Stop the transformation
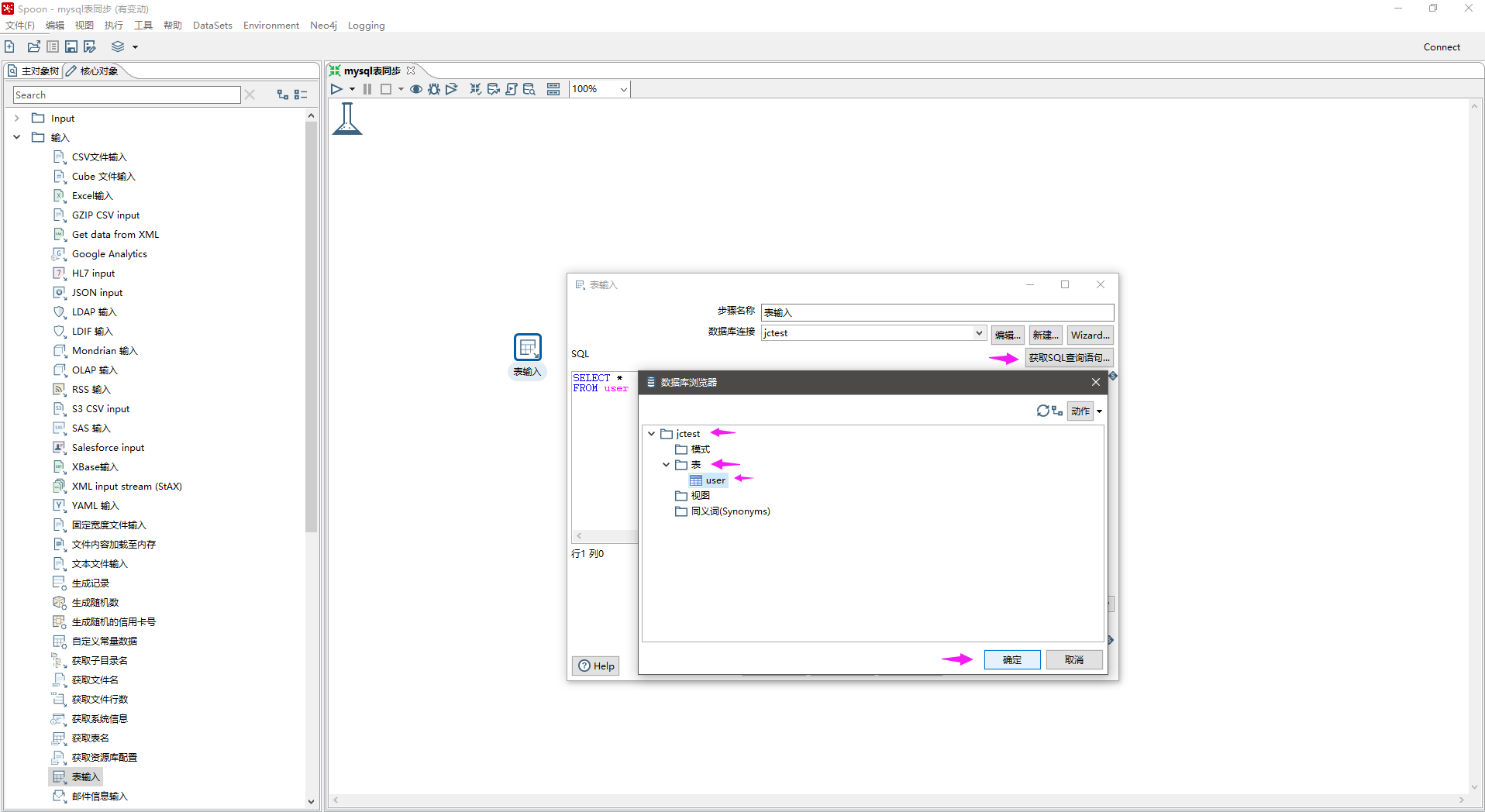The height and width of the screenshot is (812, 1485). click(x=386, y=89)
